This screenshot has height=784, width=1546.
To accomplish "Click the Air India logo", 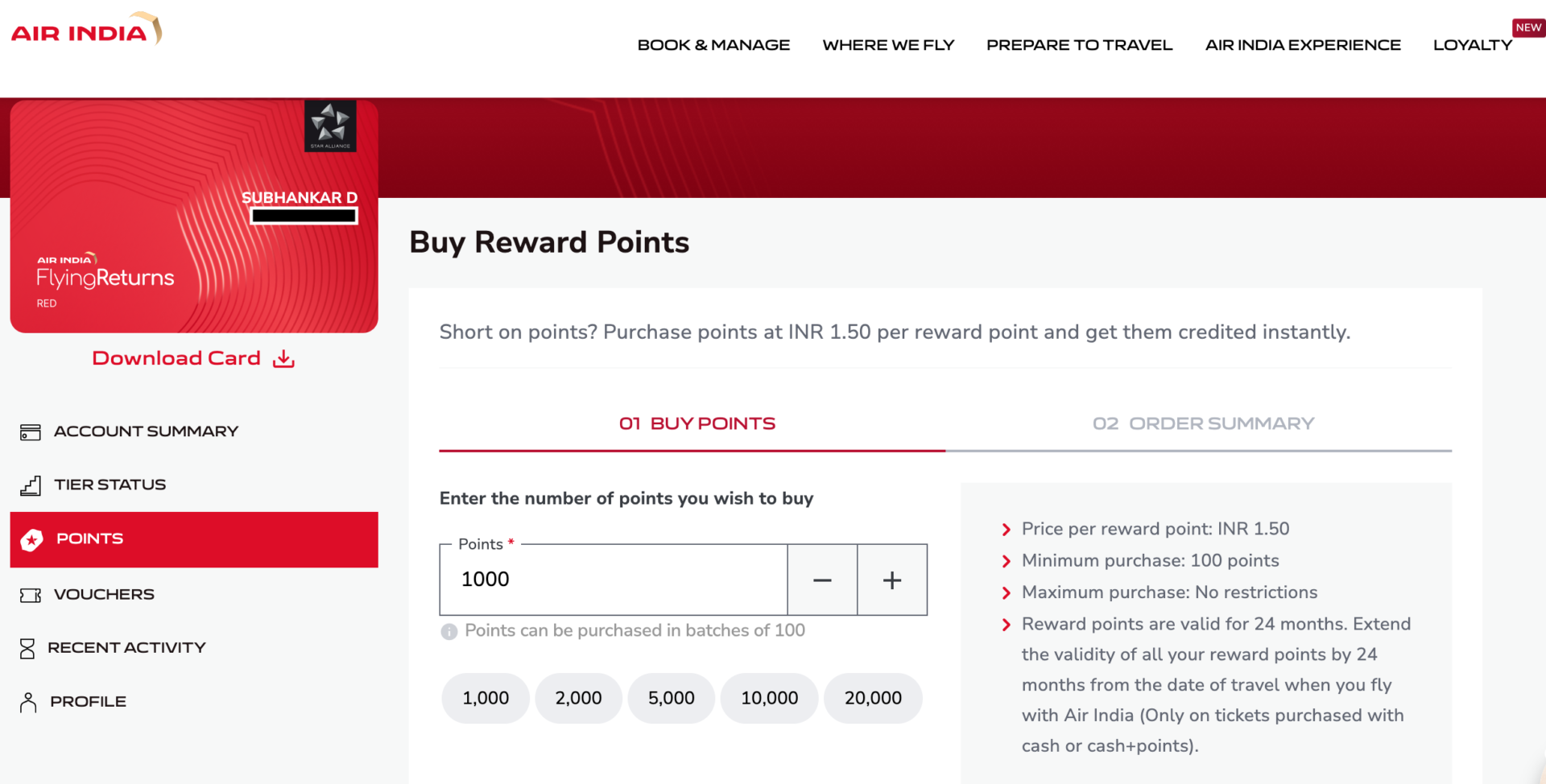I will (x=87, y=28).
